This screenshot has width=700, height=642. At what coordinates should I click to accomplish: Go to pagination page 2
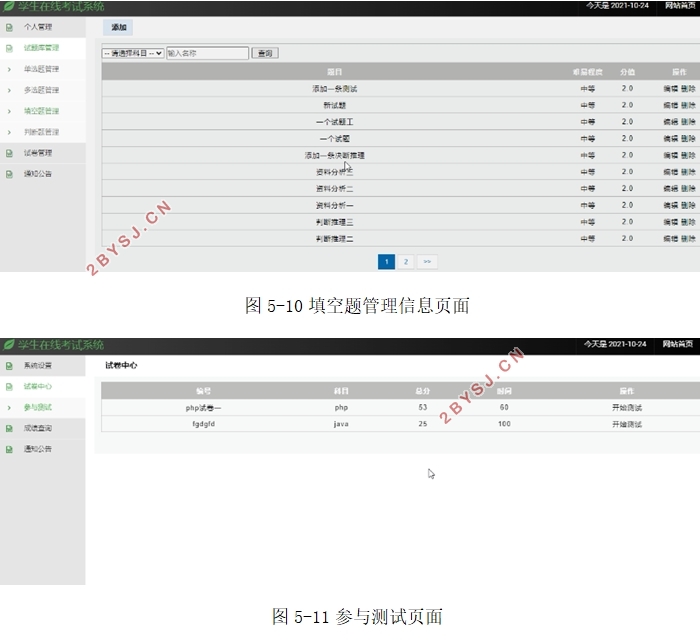406,262
